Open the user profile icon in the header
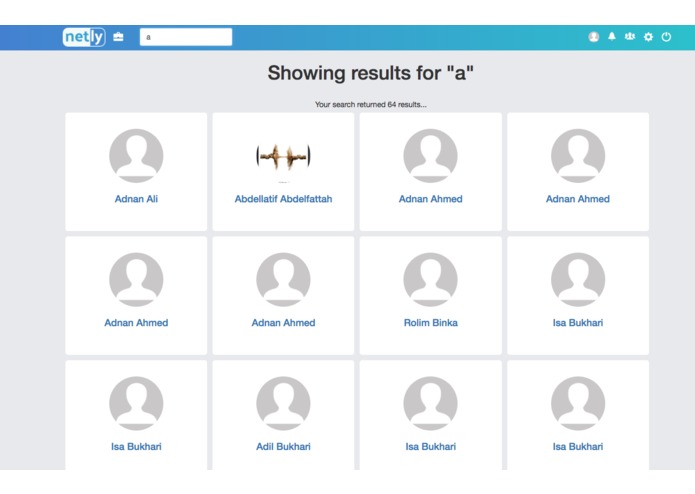Viewport: 695px width, 494px height. pos(593,37)
